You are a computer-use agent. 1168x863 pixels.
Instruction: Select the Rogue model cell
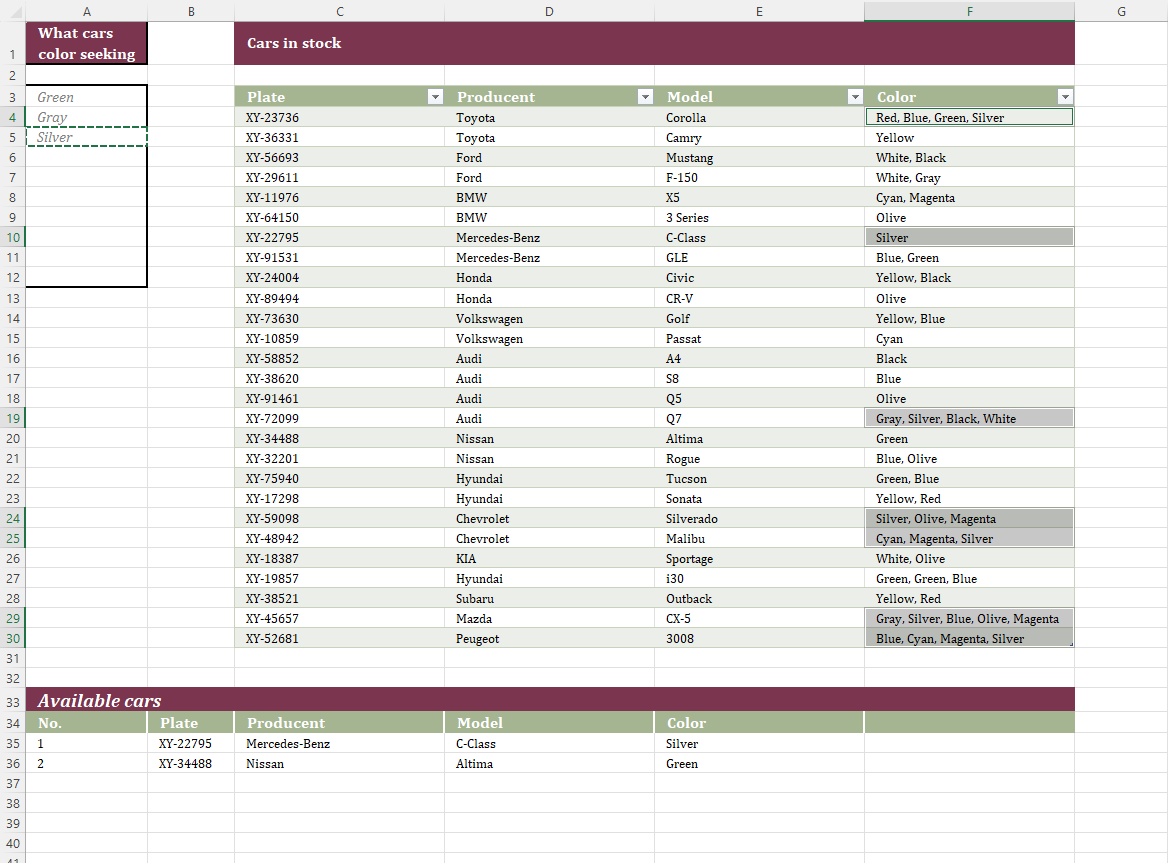pyautogui.click(x=759, y=459)
